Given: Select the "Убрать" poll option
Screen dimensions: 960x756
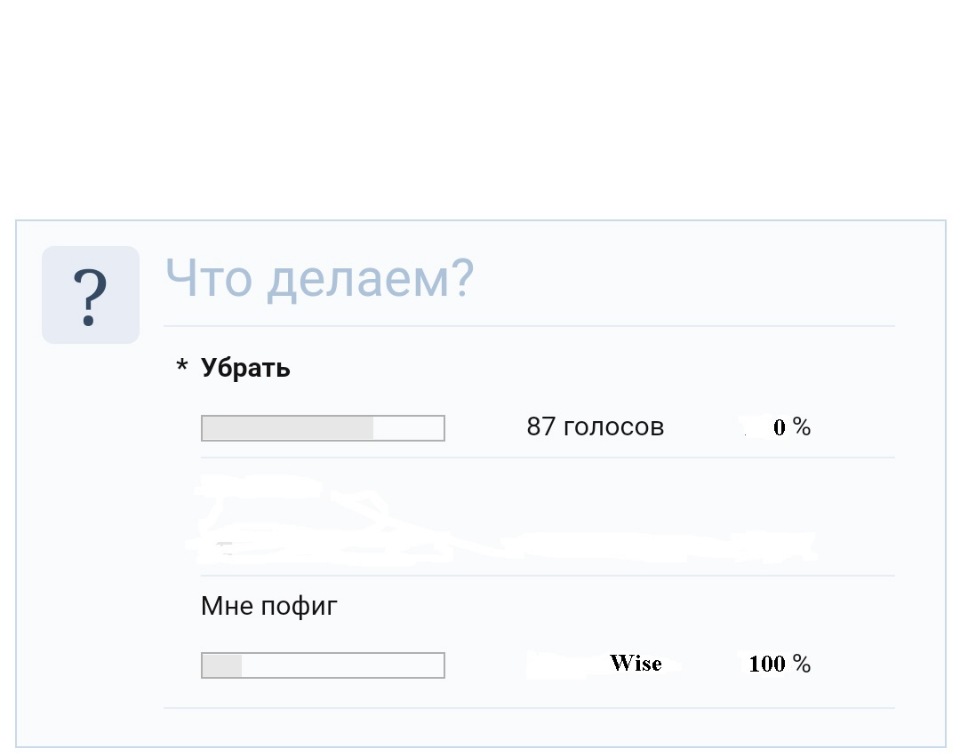Looking at the screenshot, I should (246, 368).
